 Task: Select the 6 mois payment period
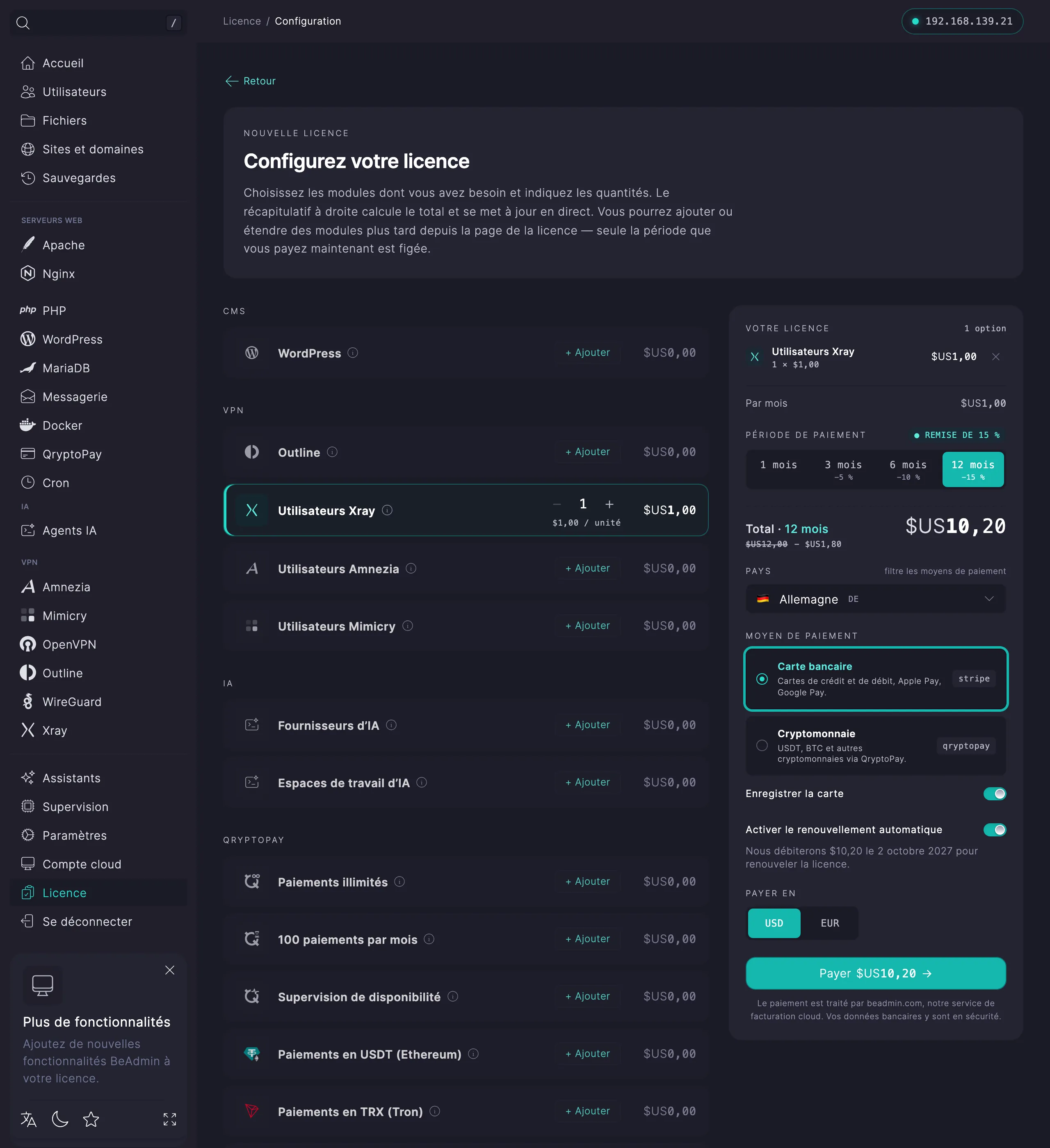point(908,469)
